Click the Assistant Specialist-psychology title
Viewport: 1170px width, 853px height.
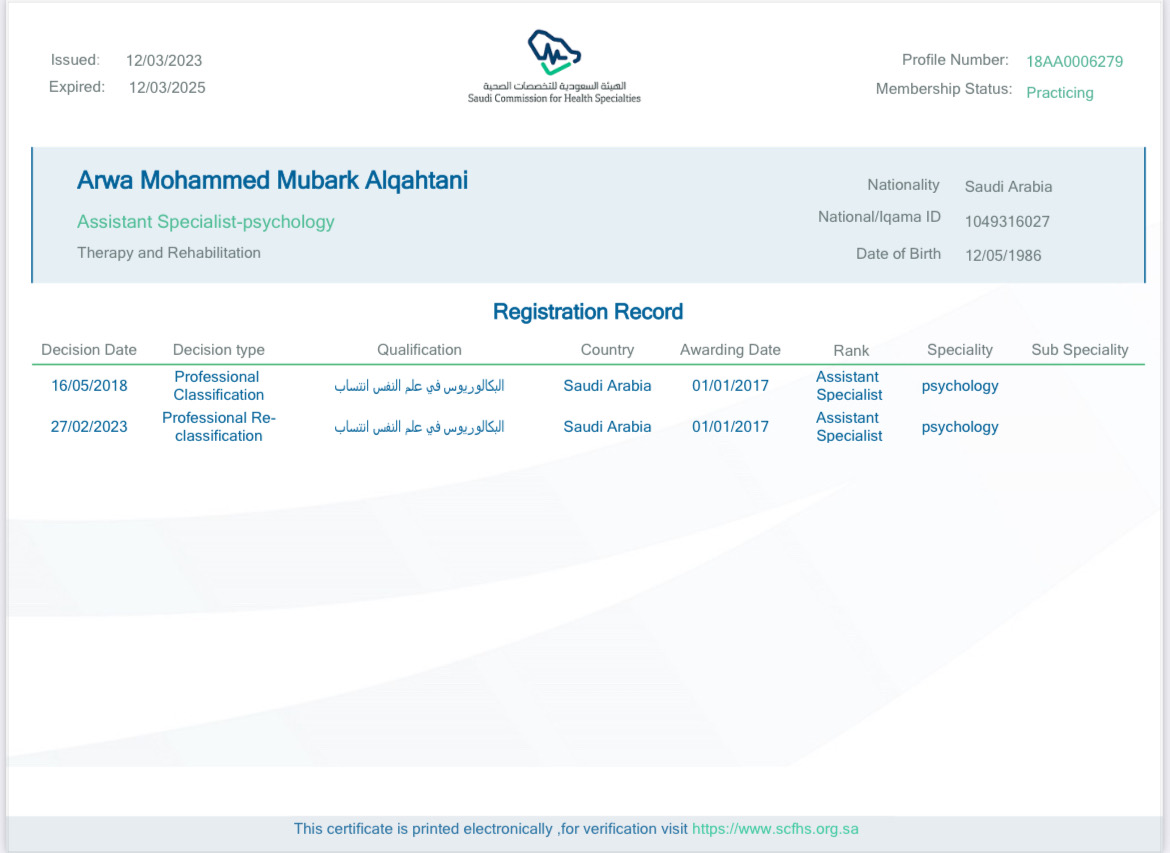tap(206, 222)
